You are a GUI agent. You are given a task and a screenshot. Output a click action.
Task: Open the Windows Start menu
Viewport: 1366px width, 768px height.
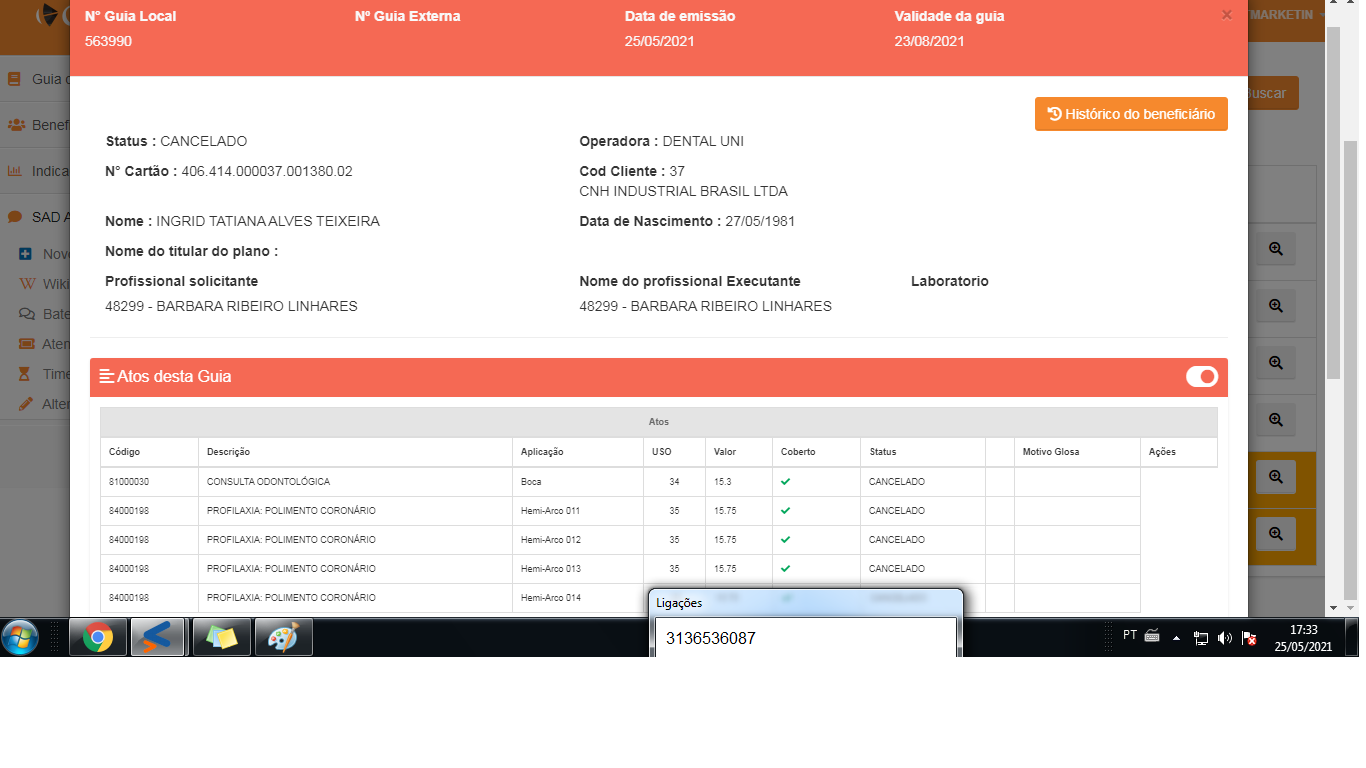[x=21, y=637]
